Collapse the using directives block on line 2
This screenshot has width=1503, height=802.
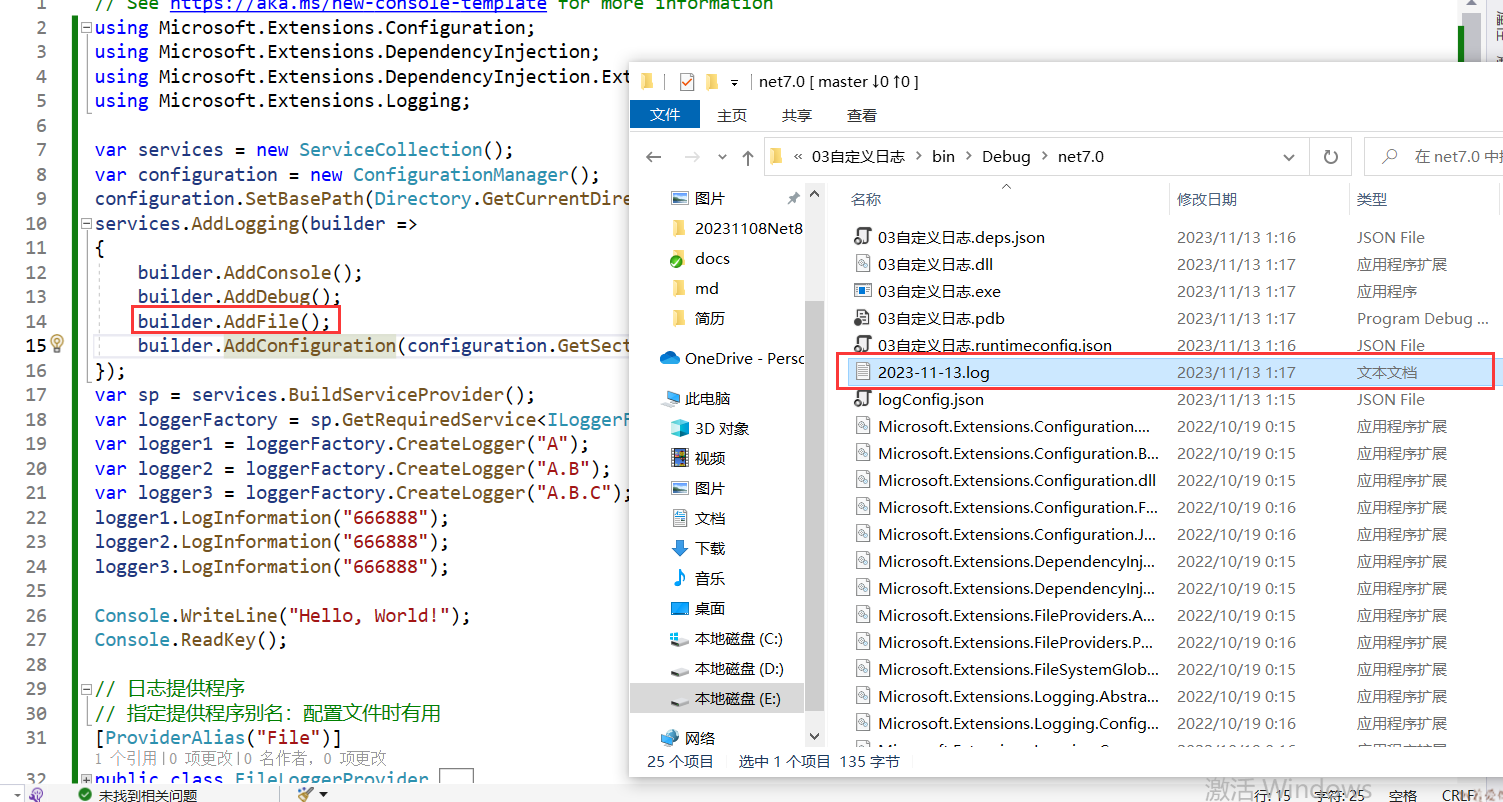click(x=86, y=27)
